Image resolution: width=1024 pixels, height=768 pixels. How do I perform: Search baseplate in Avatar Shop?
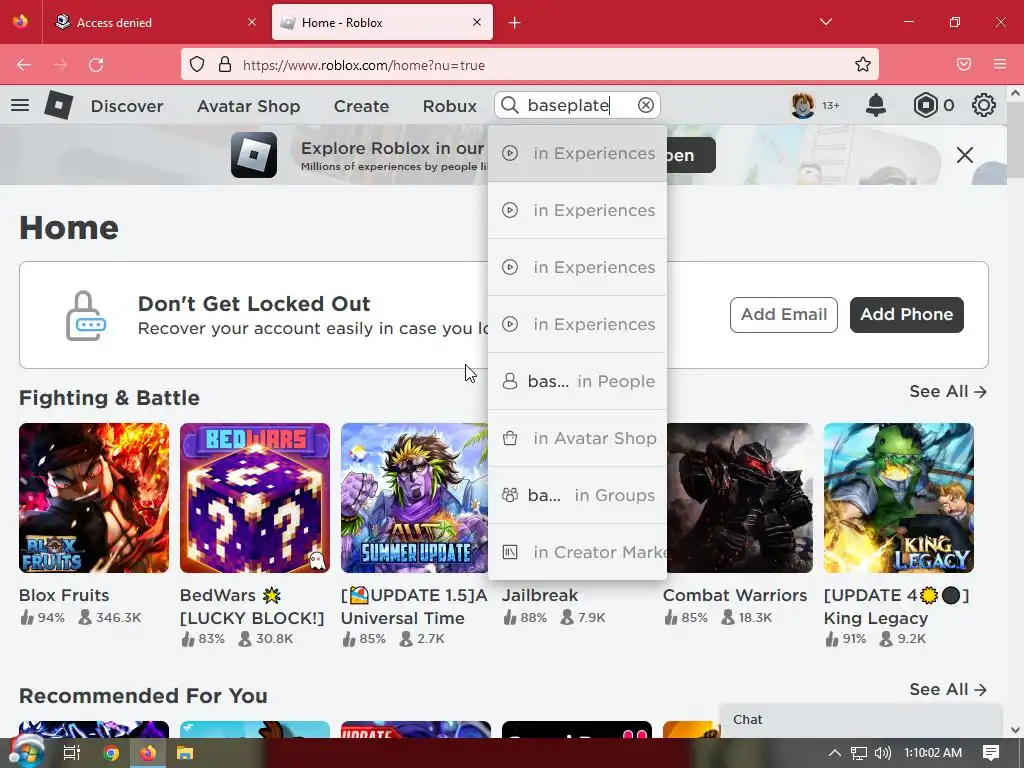(x=577, y=438)
